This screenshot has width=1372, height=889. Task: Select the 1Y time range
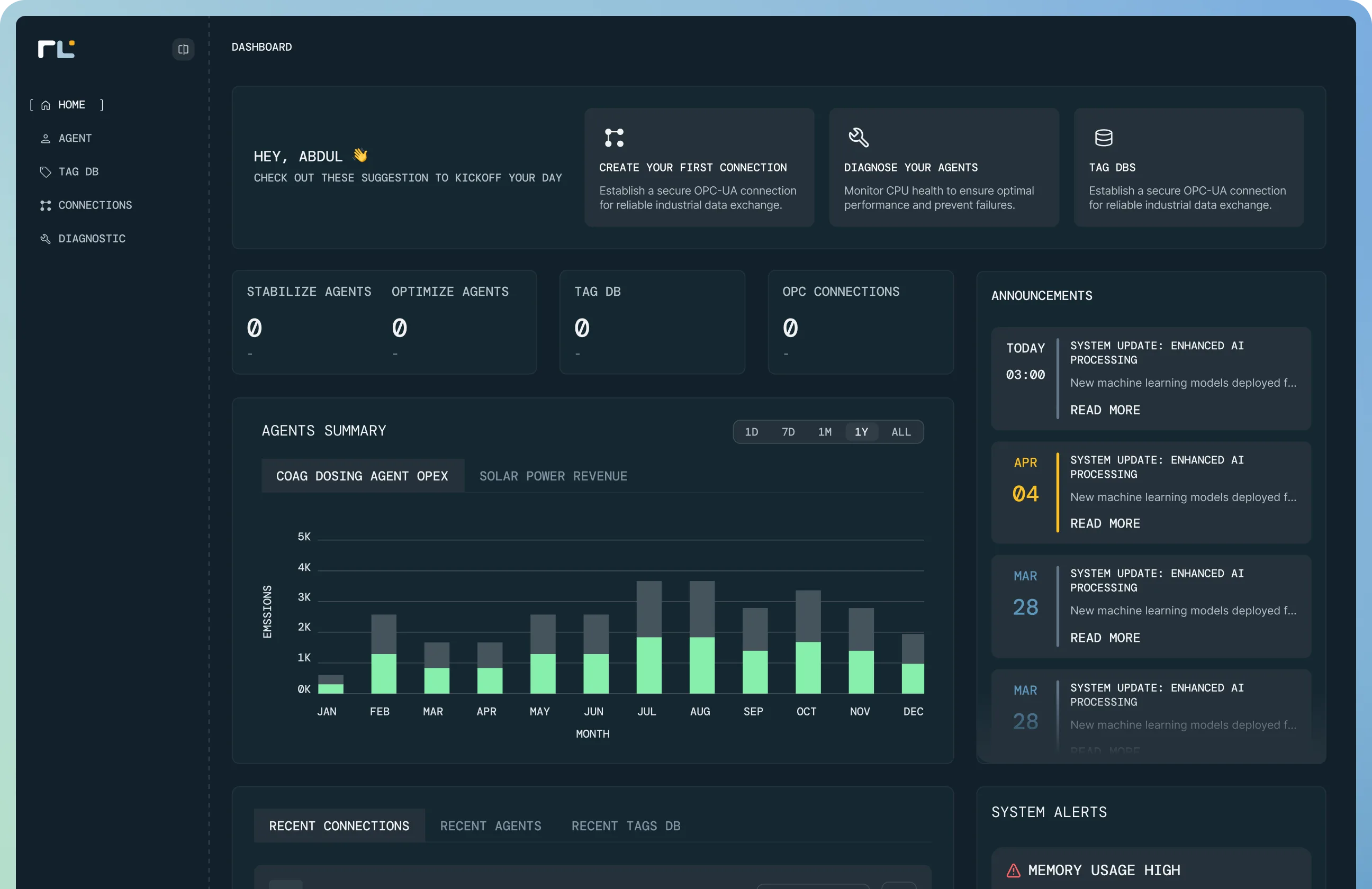pyautogui.click(x=861, y=432)
